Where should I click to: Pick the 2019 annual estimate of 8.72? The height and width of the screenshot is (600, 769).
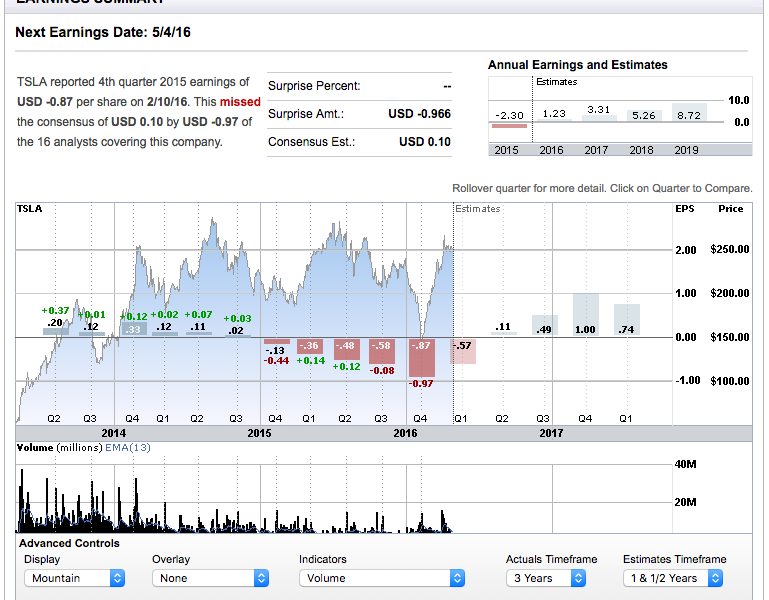tap(689, 113)
